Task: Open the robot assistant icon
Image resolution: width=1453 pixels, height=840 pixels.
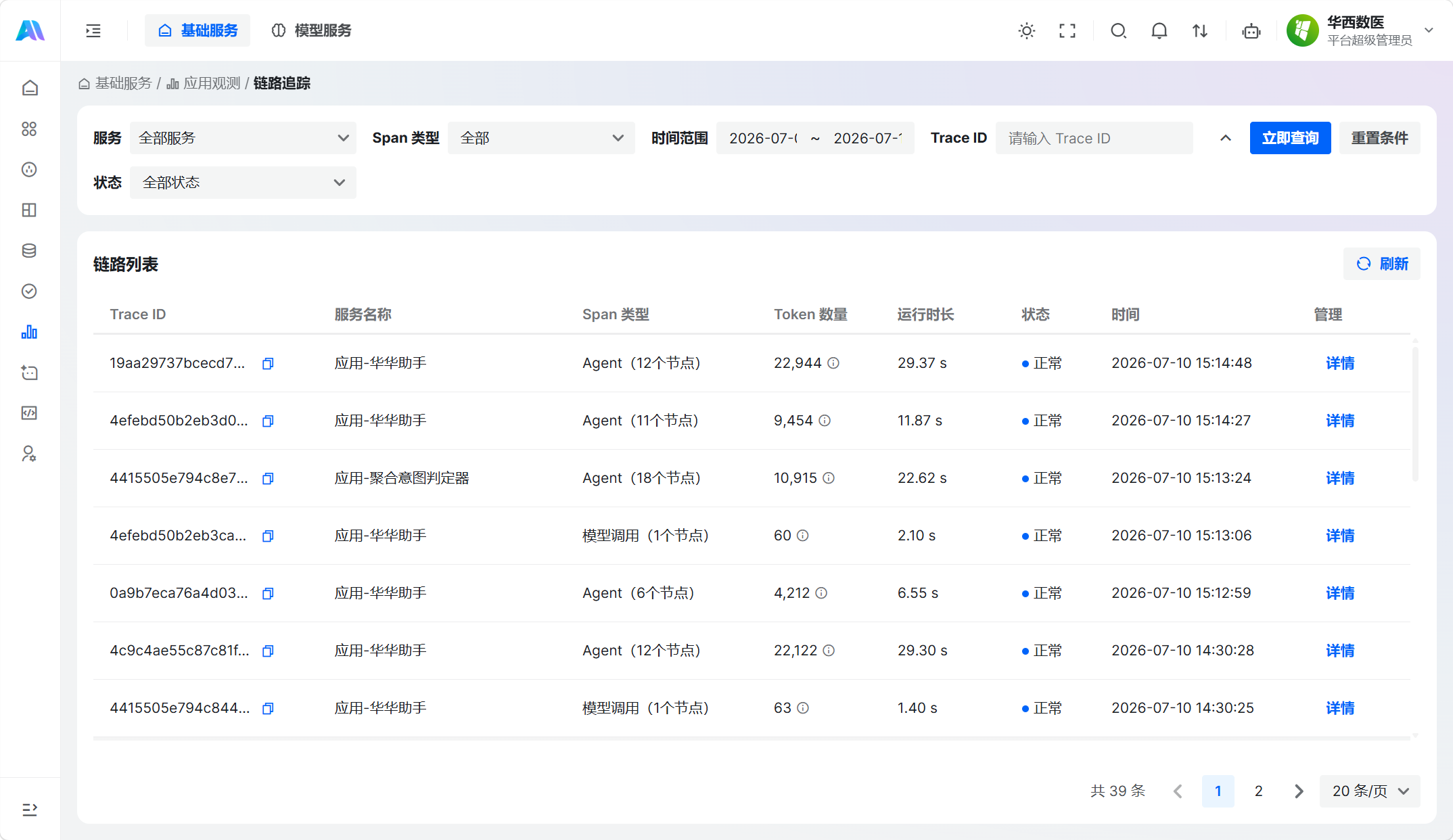Action: click(x=1251, y=30)
